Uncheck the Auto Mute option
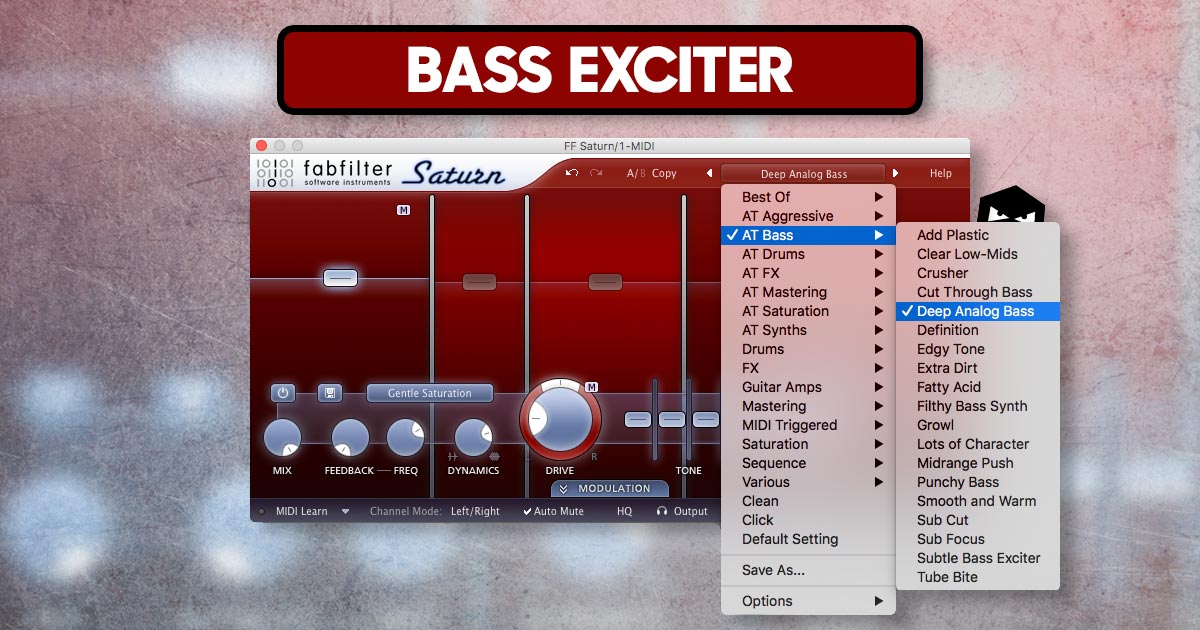The width and height of the screenshot is (1200, 630). pos(560,511)
